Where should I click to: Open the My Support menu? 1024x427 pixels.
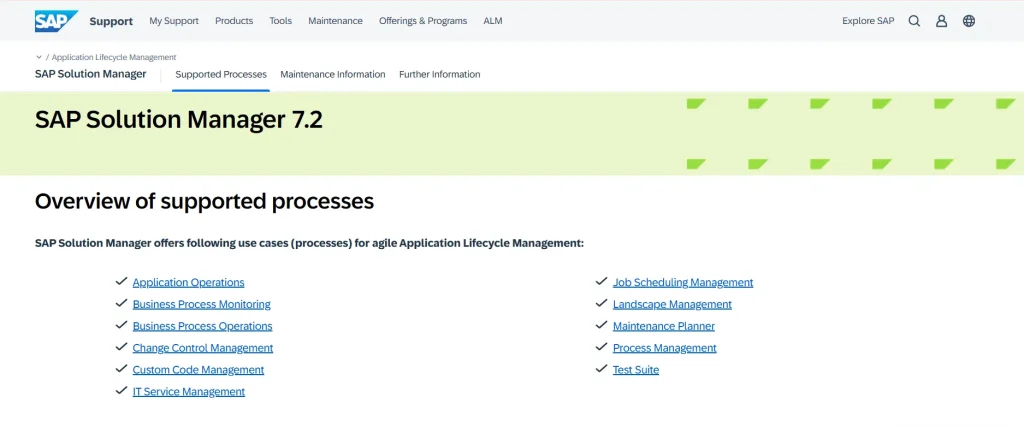pyautogui.click(x=174, y=21)
